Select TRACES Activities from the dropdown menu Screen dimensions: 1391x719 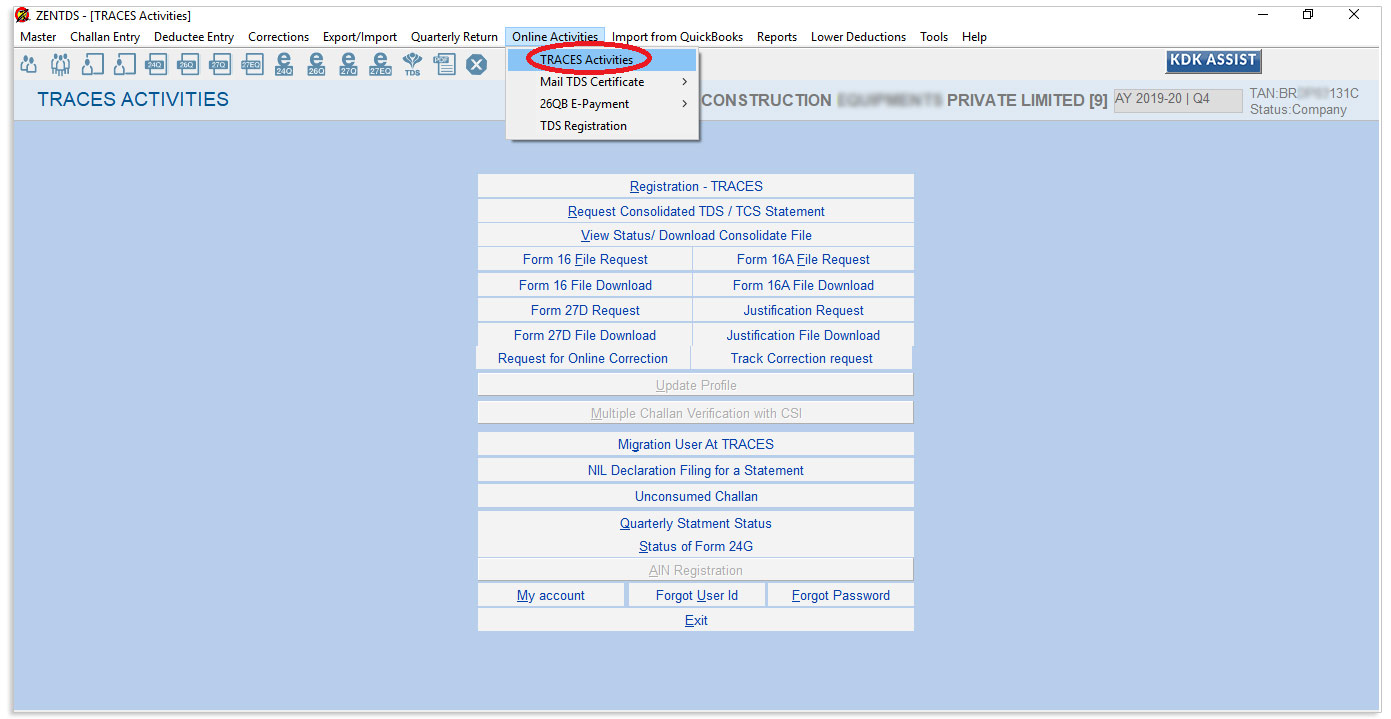[602, 60]
